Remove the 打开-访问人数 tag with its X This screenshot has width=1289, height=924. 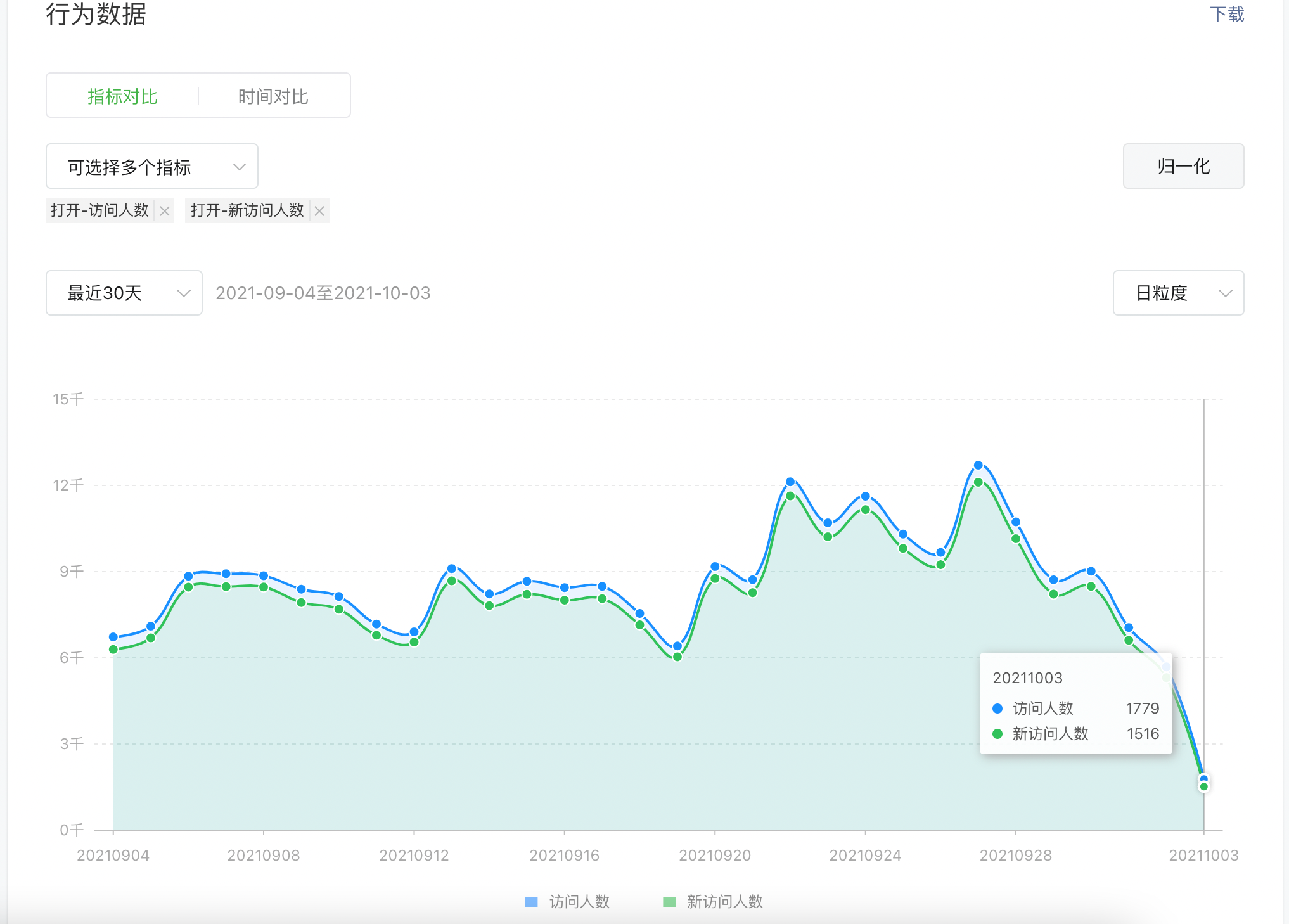[165, 211]
